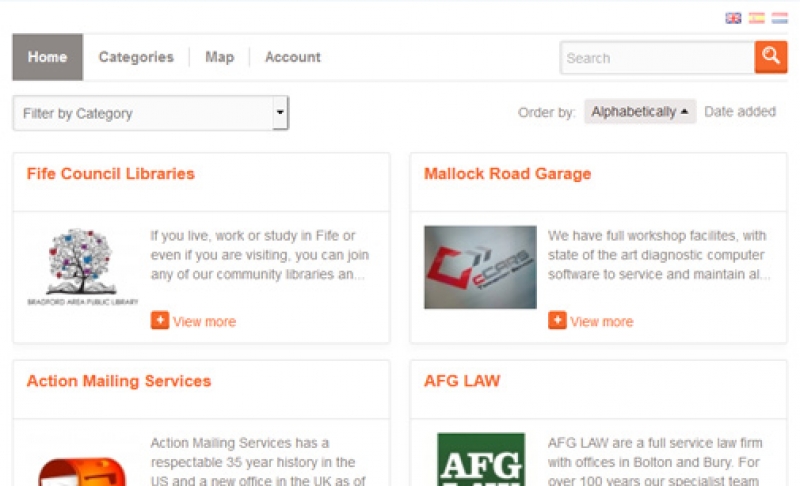The height and width of the screenshot is (486, 800).
Task: Click plus icon under Fife Council Libraries
Action: pyautogui.click(x=160, y=320)
